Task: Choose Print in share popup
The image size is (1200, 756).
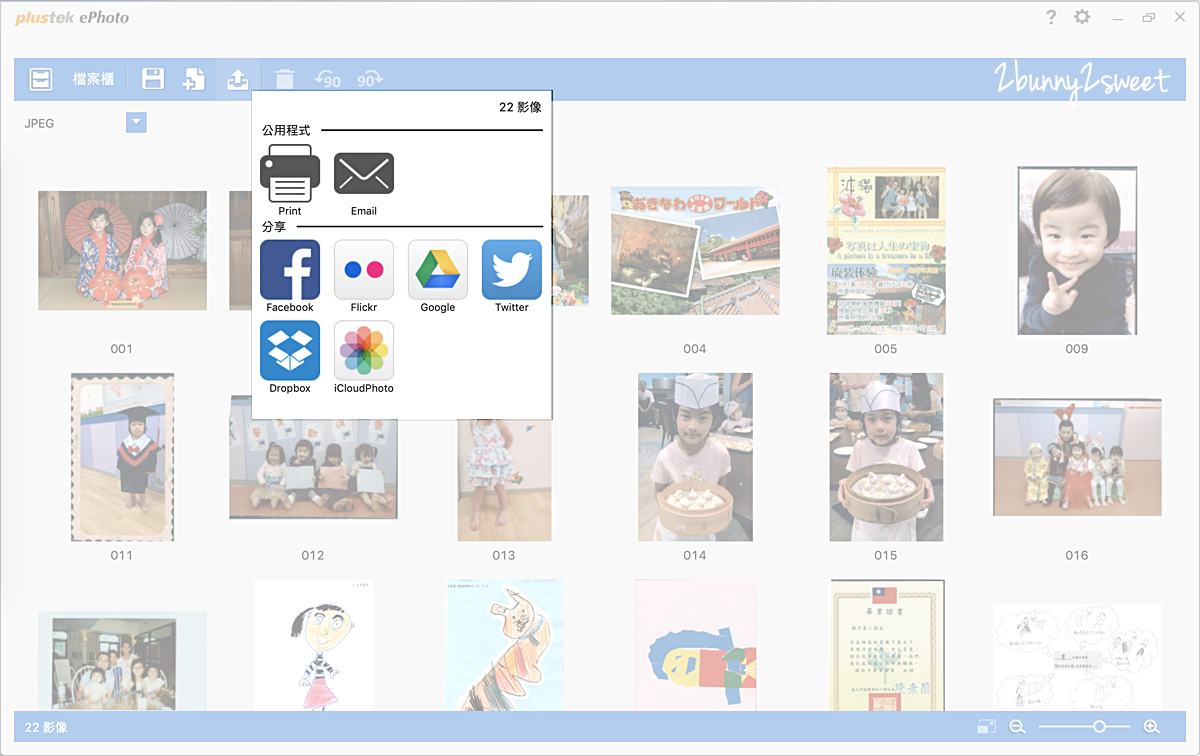Action: (290, 180)
